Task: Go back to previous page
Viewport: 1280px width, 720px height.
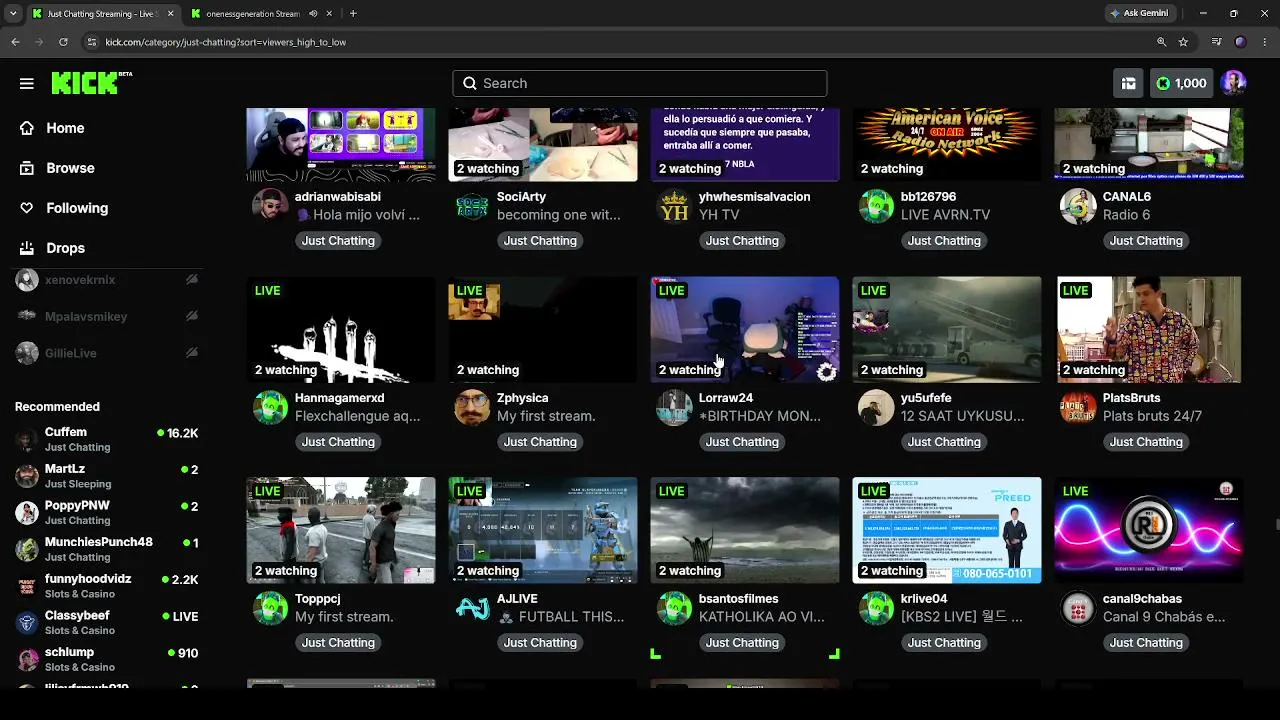Action: 15,42
